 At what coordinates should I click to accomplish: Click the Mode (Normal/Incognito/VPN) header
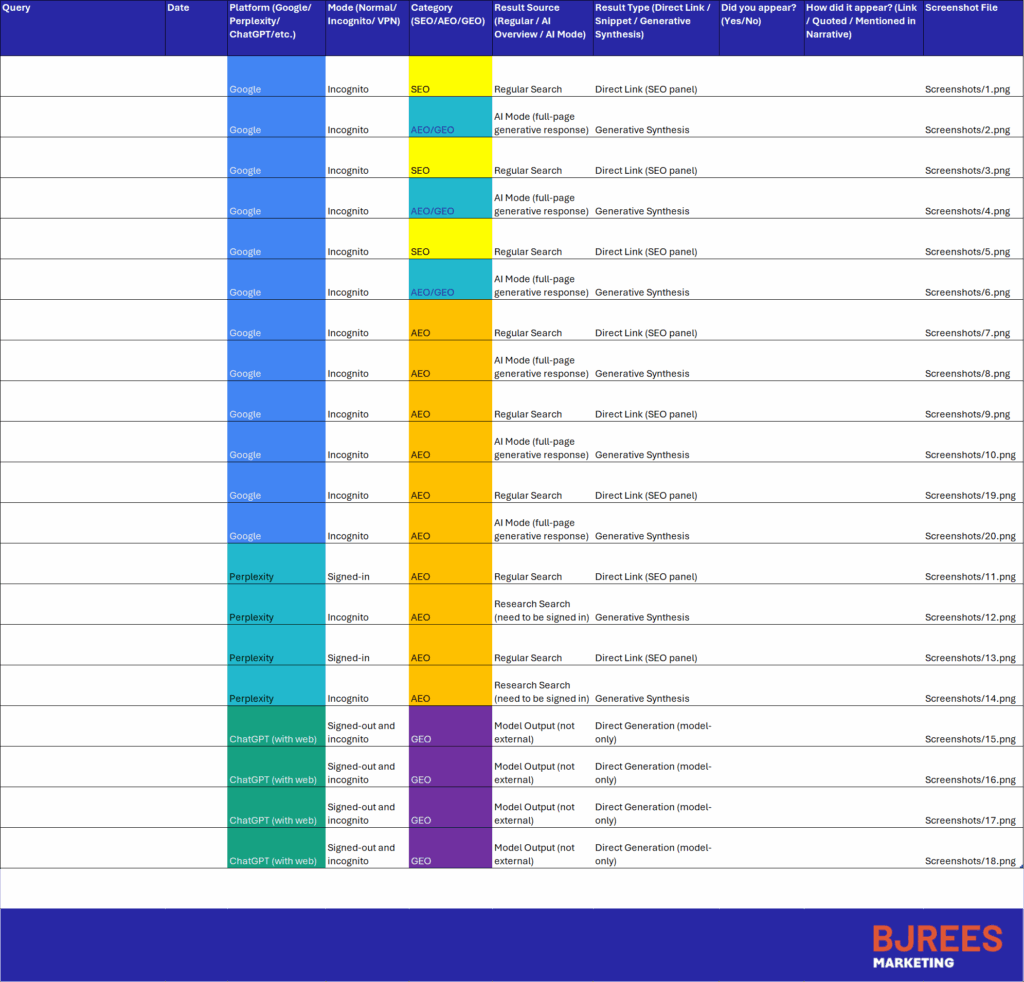(366, 27)
